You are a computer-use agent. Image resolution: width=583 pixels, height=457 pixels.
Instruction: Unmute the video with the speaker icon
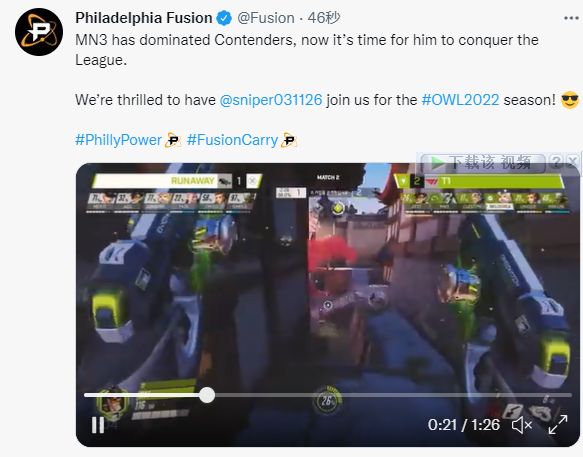point(522,425)
